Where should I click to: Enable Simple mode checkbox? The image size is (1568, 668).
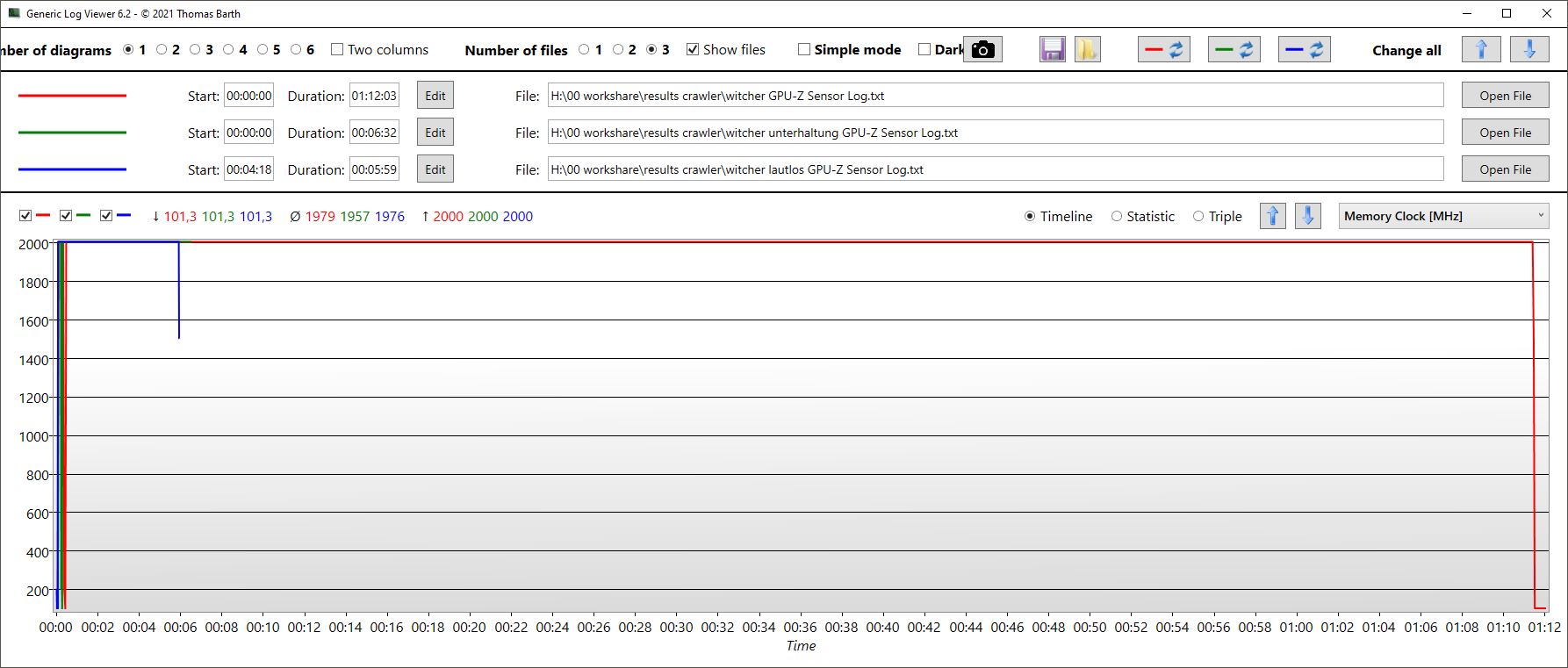[804, 50]
